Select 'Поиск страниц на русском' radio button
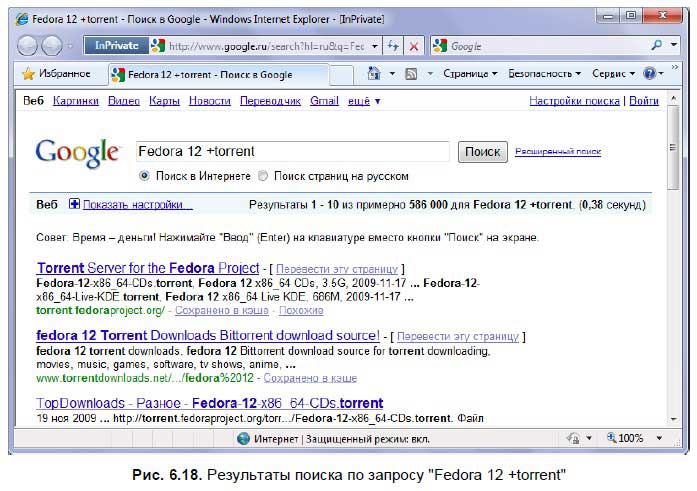The width and height of the screenshot is (697, 491). [x=263, y=176]
